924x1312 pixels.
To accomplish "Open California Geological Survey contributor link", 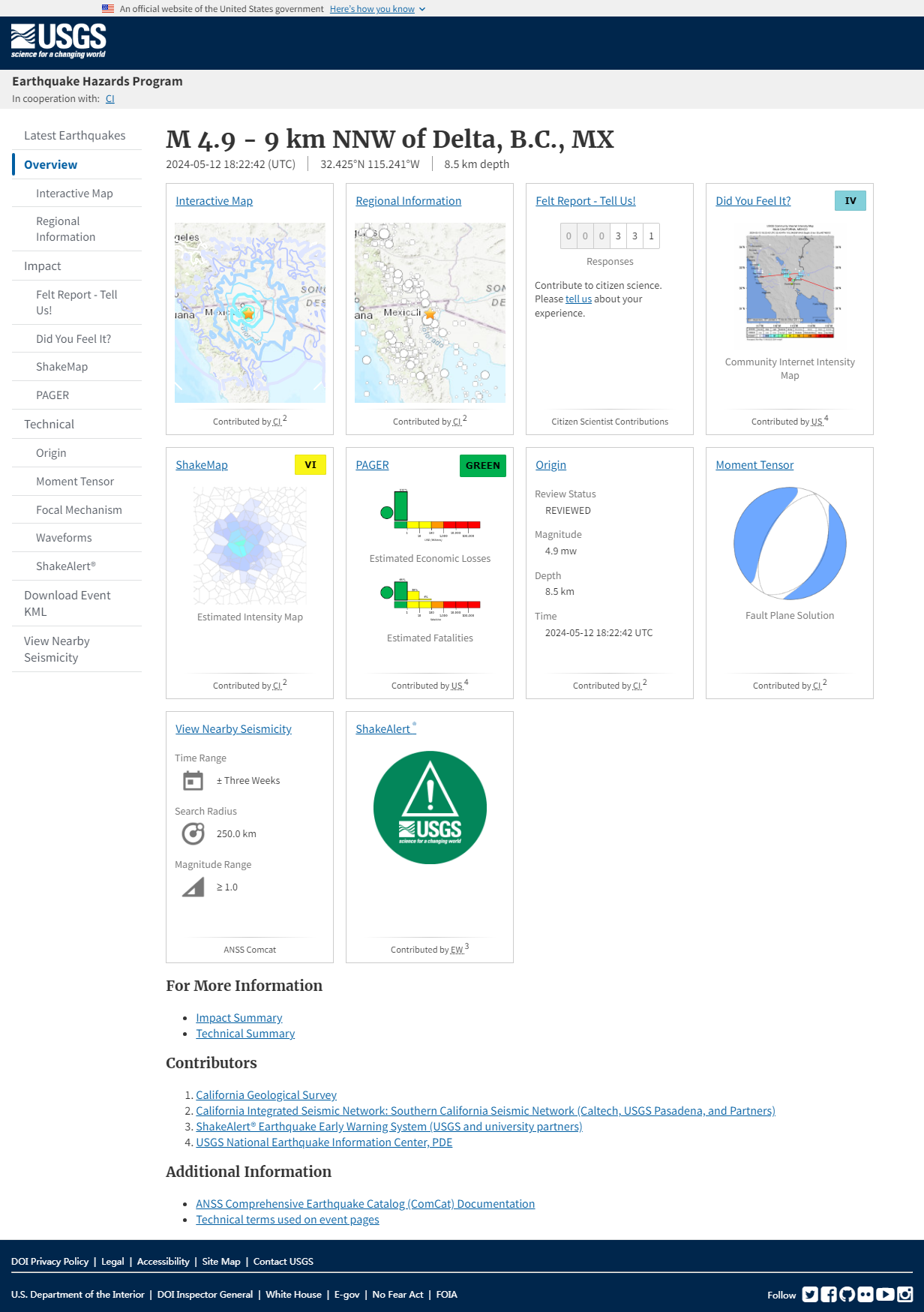I will pos(266,1095).
